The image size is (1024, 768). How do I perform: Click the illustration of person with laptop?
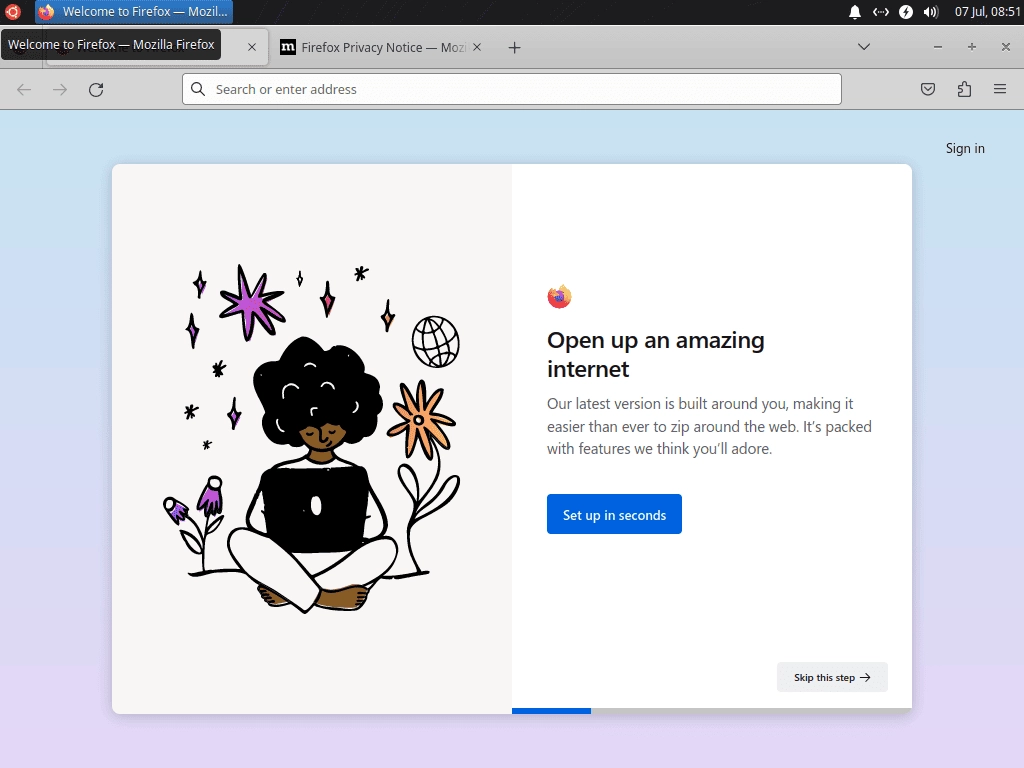312,438
